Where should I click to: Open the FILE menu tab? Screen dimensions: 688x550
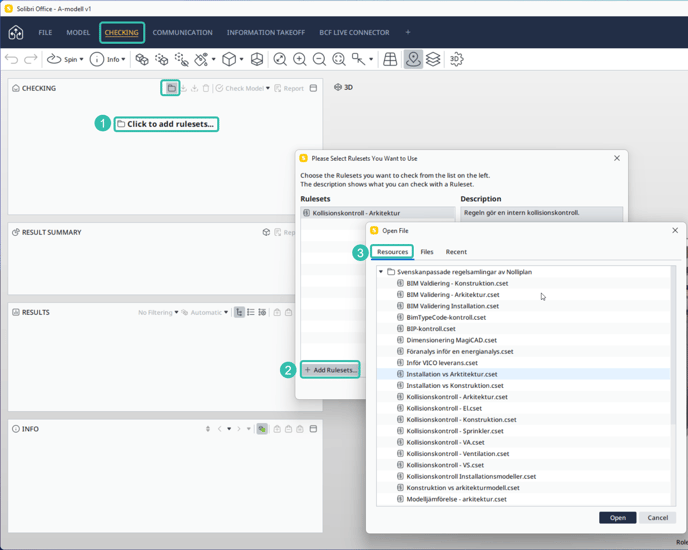point(45,32)
